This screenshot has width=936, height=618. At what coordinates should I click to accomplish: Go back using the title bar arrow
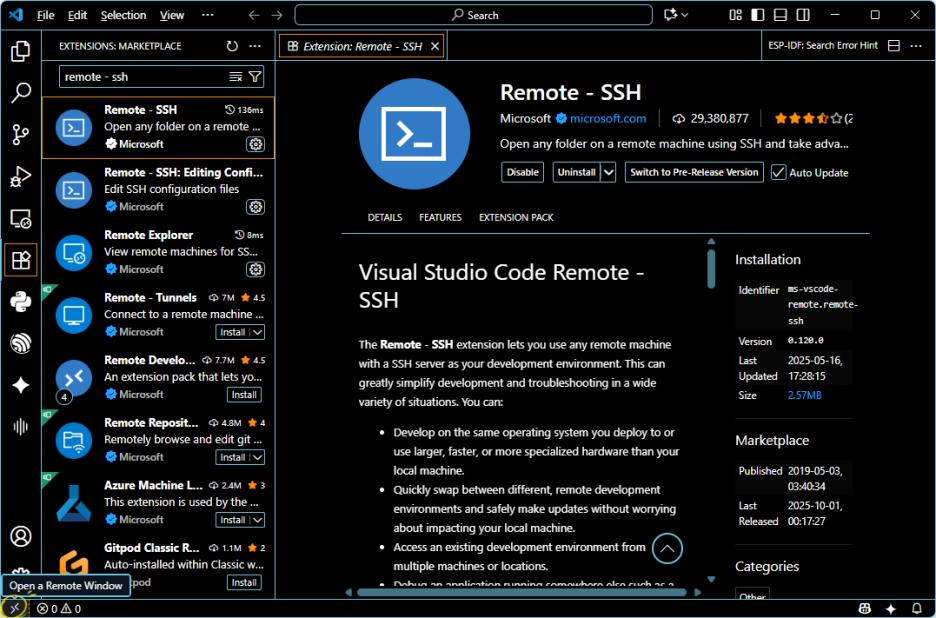254,15
